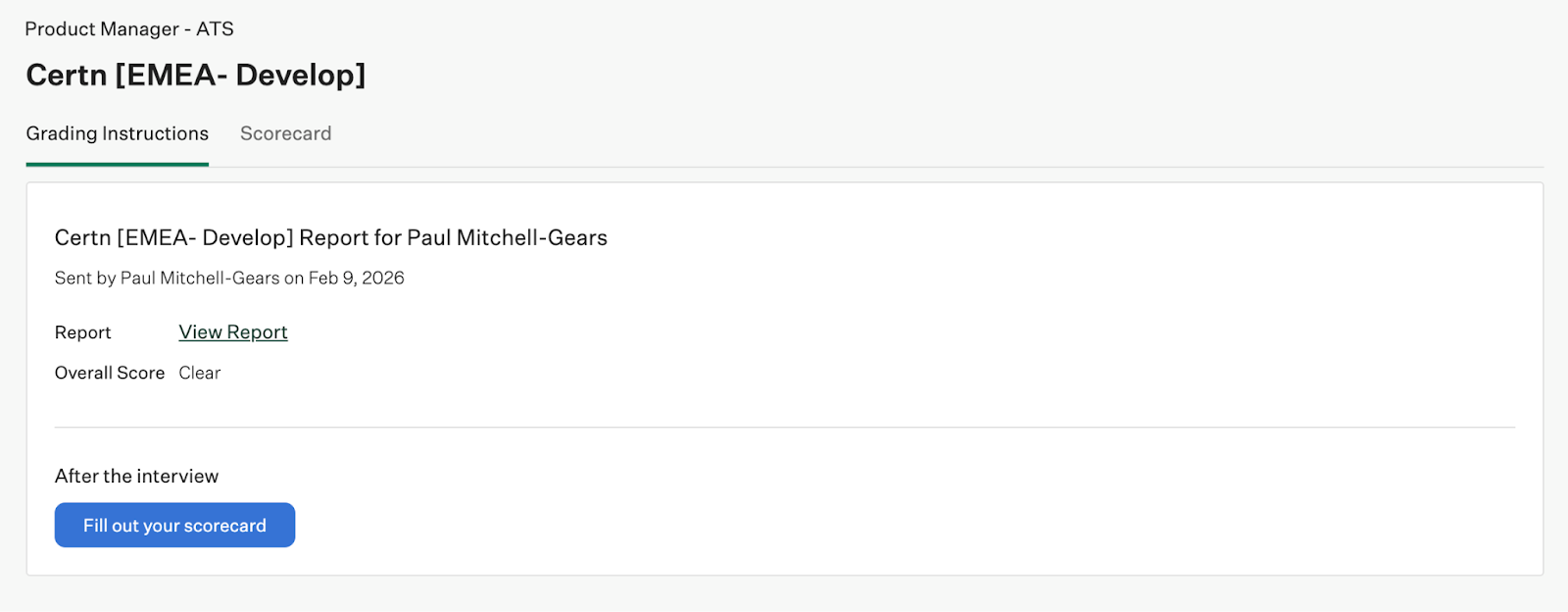The height and width of the screenshot is (612, 1568).
Task: Open the View Report link
Action: click(233, 332)
